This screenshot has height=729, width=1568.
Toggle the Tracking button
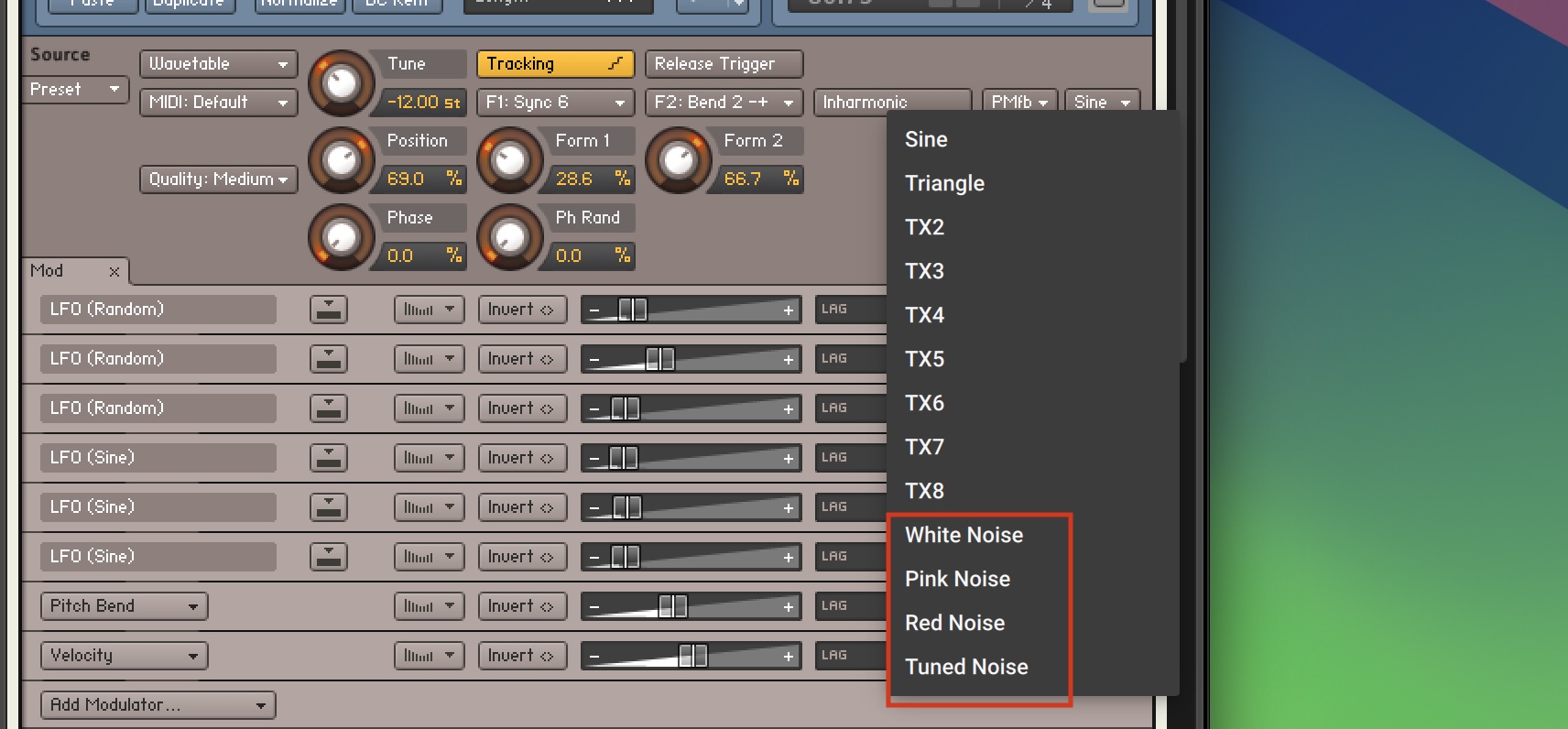click(555, 64)
